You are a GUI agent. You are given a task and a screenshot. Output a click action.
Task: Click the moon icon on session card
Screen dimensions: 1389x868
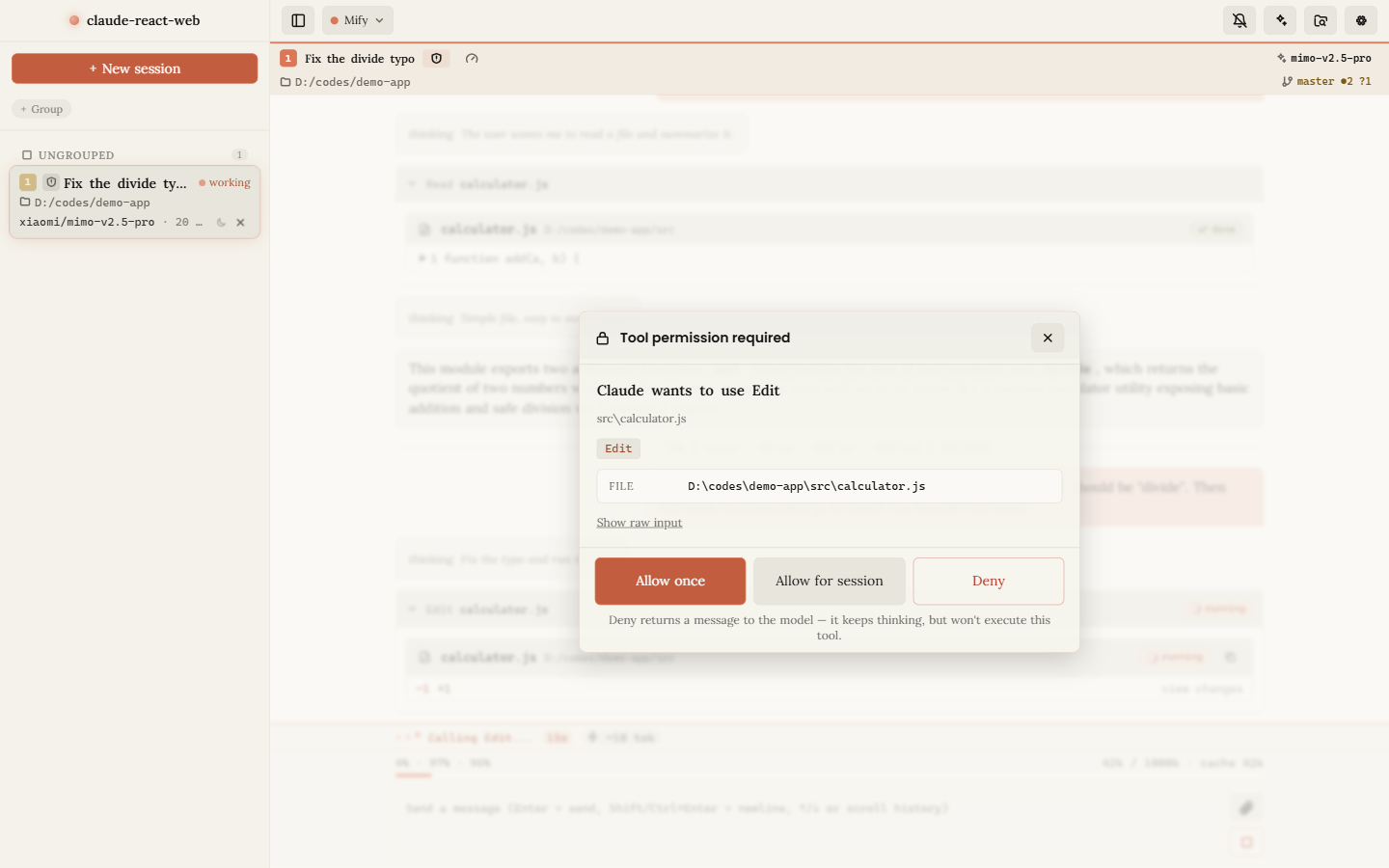[x=221, y=223]
